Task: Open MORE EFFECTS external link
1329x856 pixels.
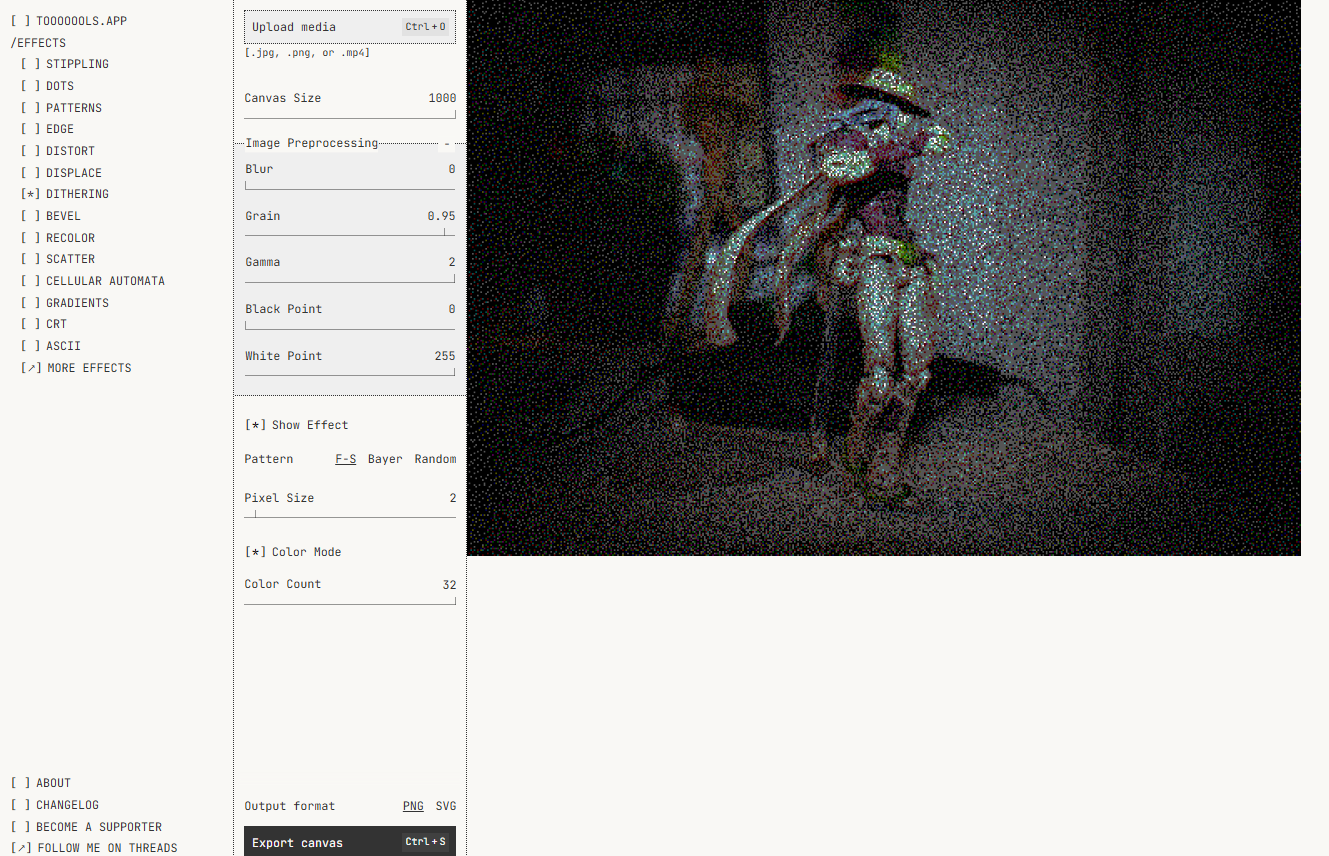Action: pyautogui.click(x=88, y=368)
